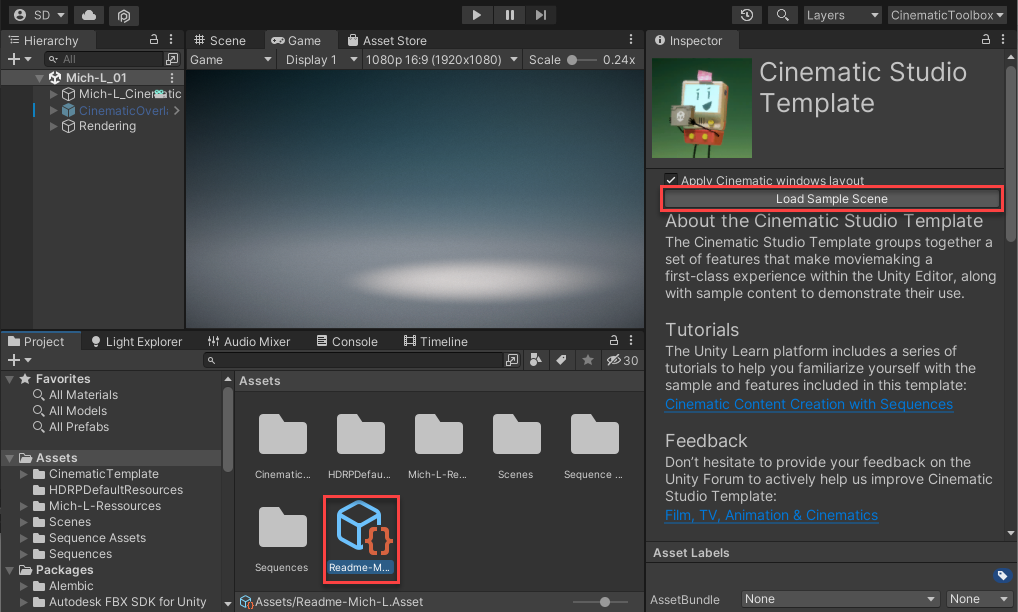Click the favorites star icon in Project
Screen dimensions: 1018x612
pos(588,360)
